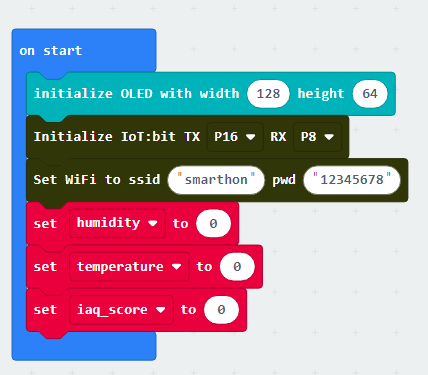
Task: Click the humidity value field 0
Action: (x=213, y=223)
